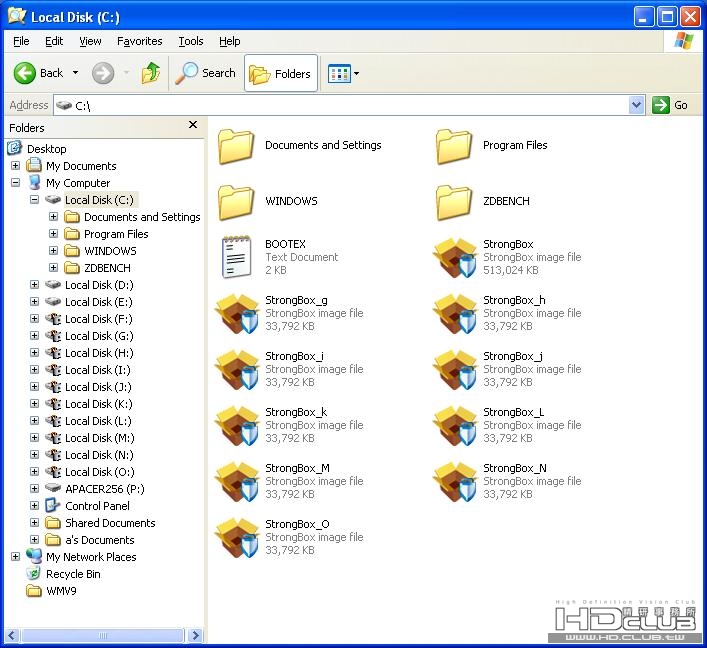The width and height of the screenshot is (707, 648).
Task: Open the Edit menu
Action: click(54, 41)
